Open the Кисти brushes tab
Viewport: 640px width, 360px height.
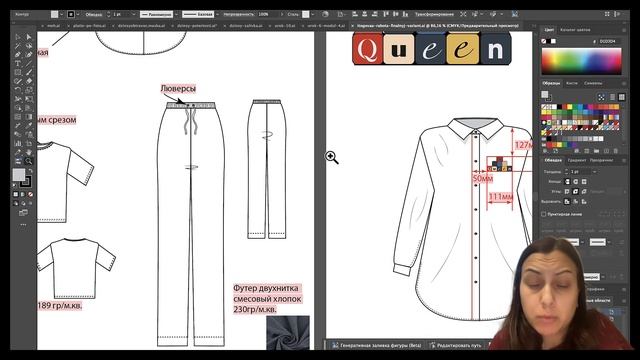[x=572, y=83]
